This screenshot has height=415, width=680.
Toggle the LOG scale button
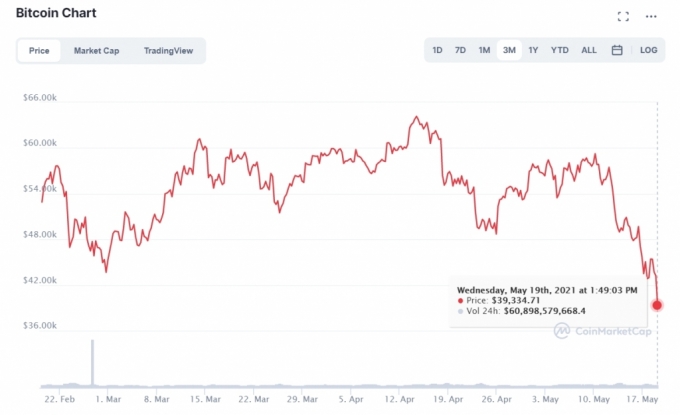(648, 50)
